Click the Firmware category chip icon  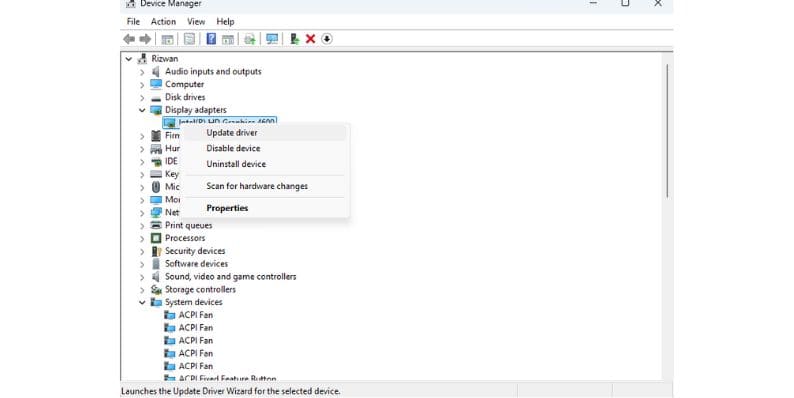156,136
